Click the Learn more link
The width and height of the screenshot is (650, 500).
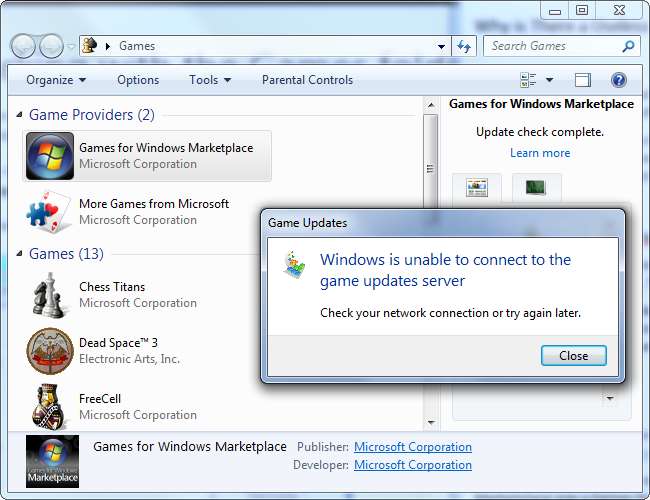tap(540, 153)
